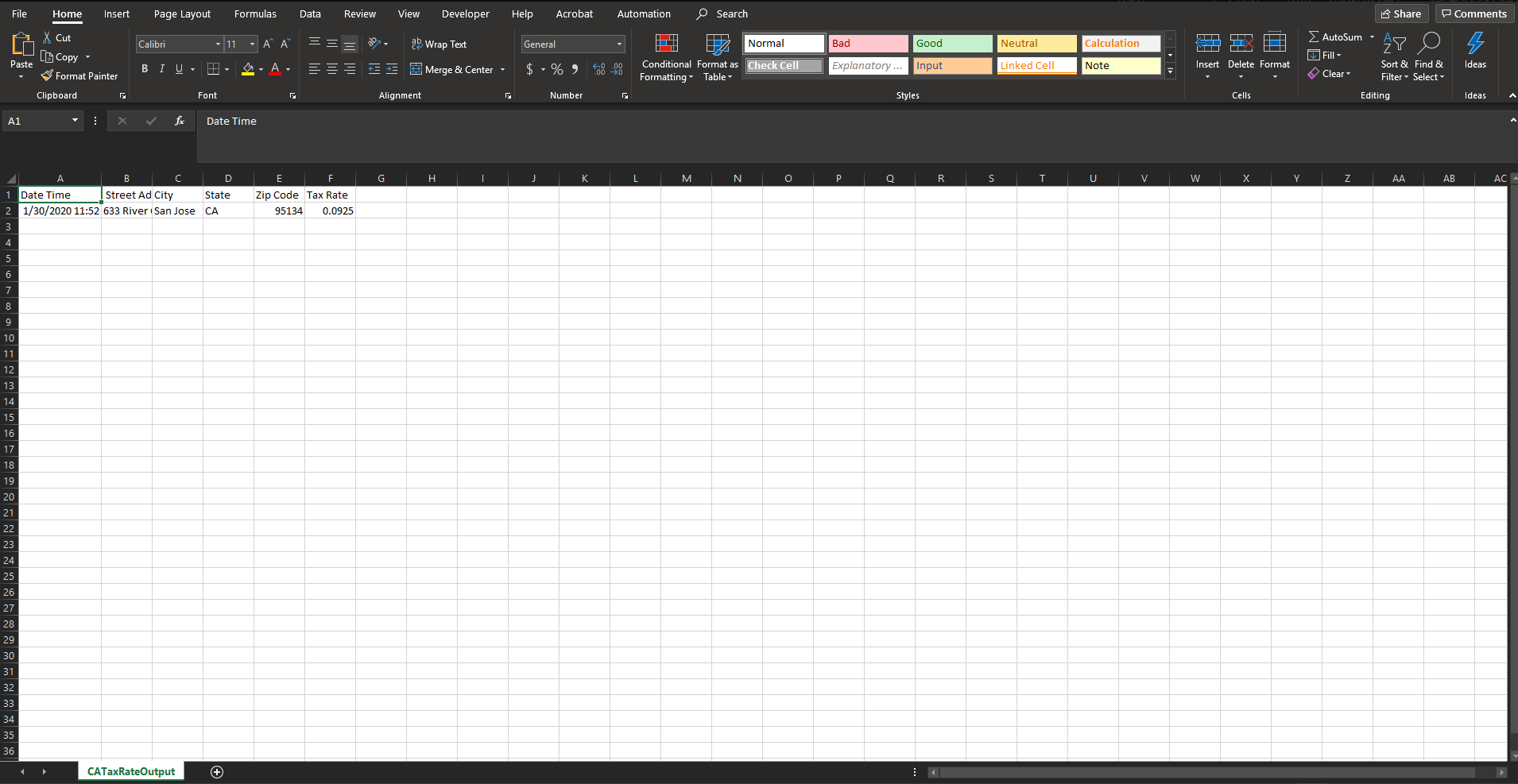Click the Insert Function fx icon
The width and height of the screenshot is (1518, 784).
point(180,121)
